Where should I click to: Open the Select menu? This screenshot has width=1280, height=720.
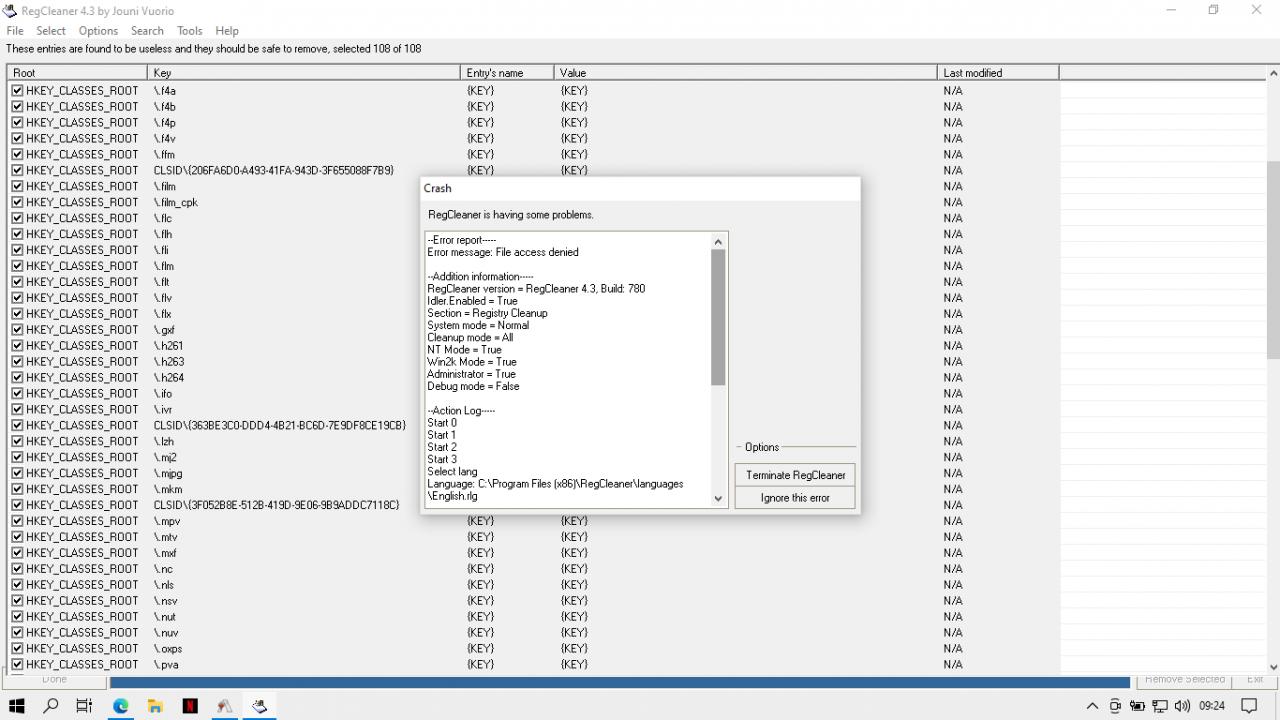pos(51,31)
